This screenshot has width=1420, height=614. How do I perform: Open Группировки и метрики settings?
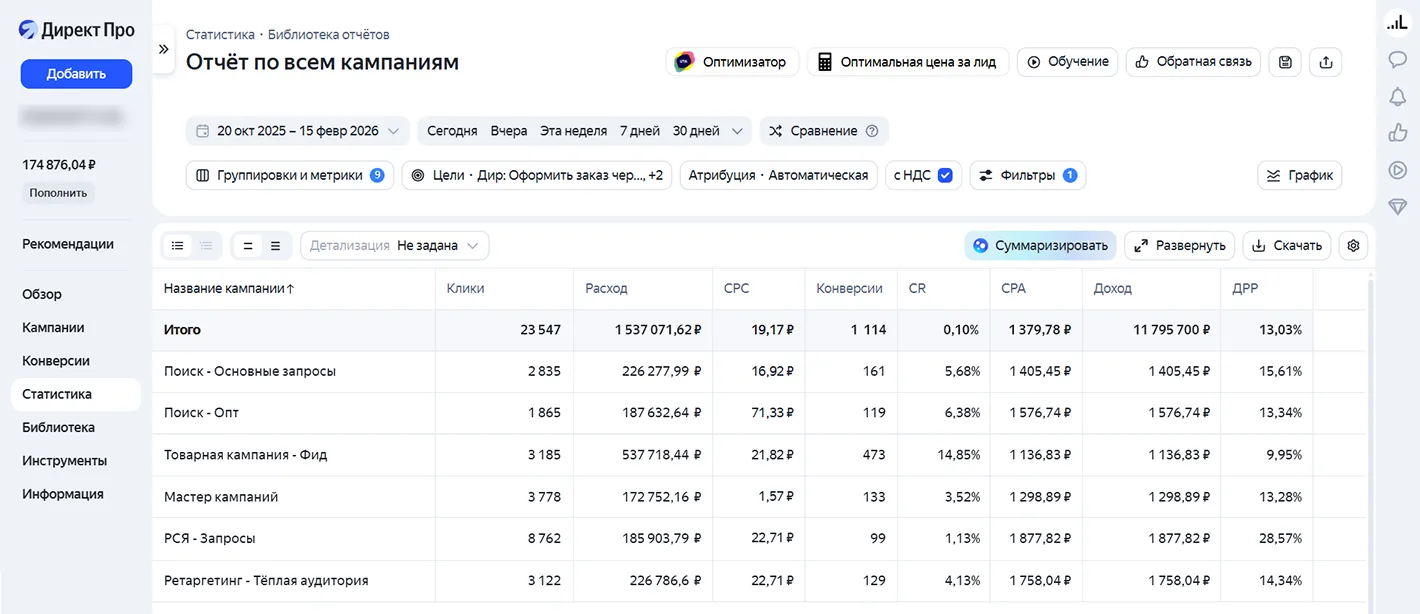[x=290, y=175]
